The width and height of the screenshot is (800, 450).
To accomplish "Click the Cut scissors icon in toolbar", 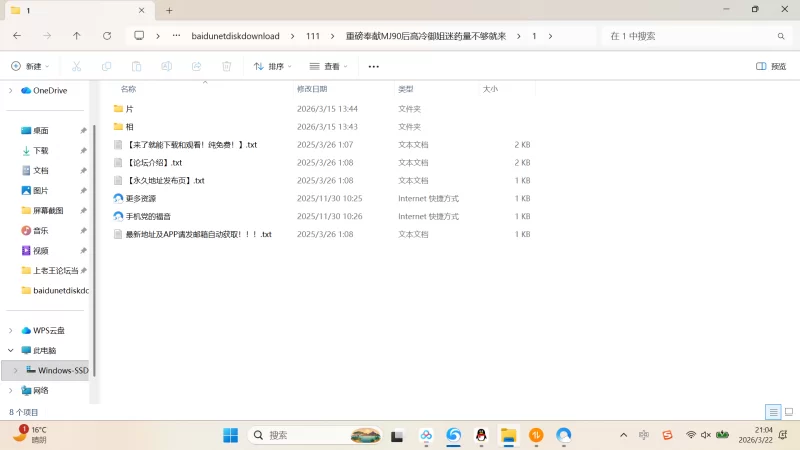I will pos(76,66).
